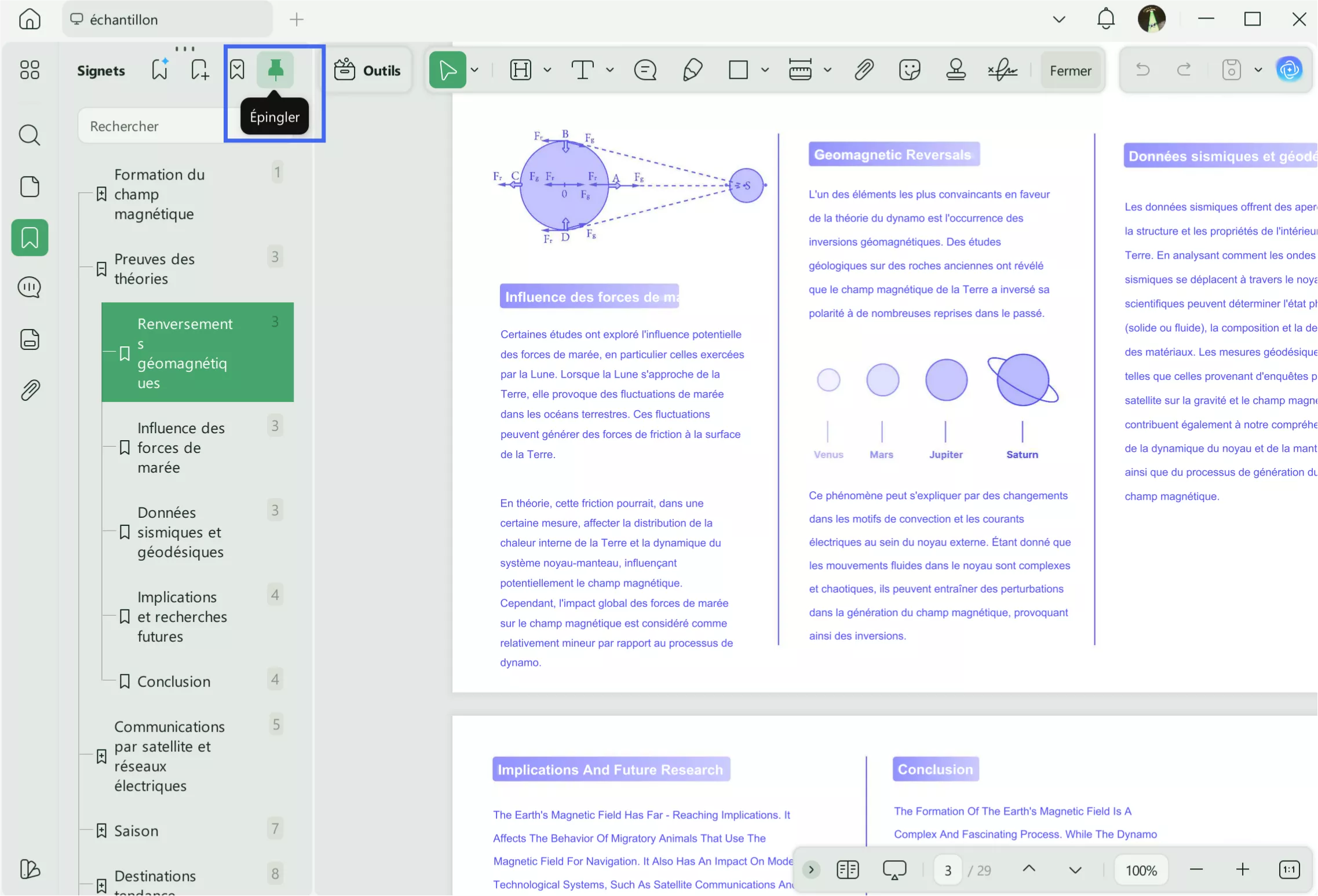Click the paperclip attachment tool in toolbar

(x=863, y=70)
